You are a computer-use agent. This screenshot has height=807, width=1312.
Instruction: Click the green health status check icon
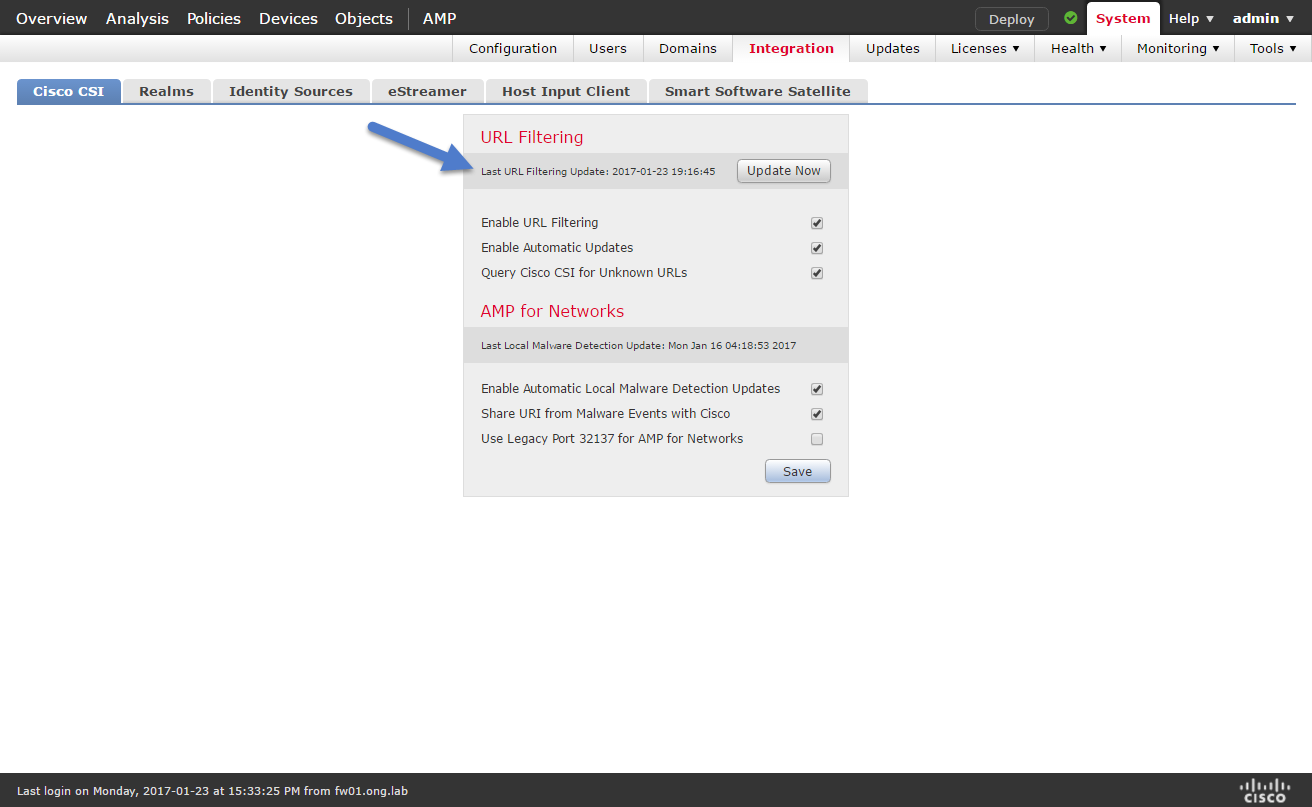(x=1071, y=18)
